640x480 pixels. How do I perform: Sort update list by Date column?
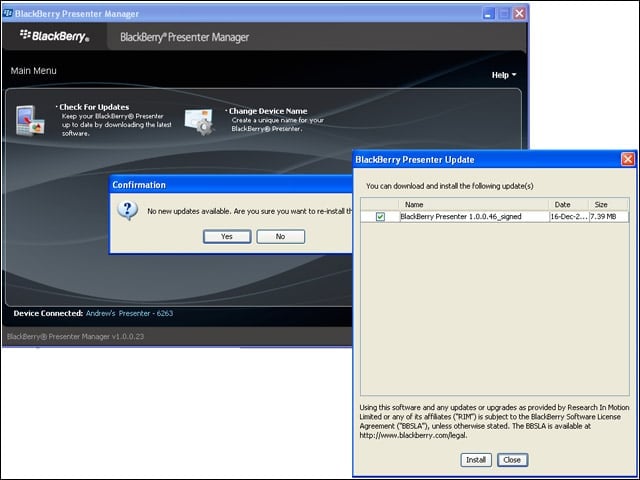click(568, 204)
